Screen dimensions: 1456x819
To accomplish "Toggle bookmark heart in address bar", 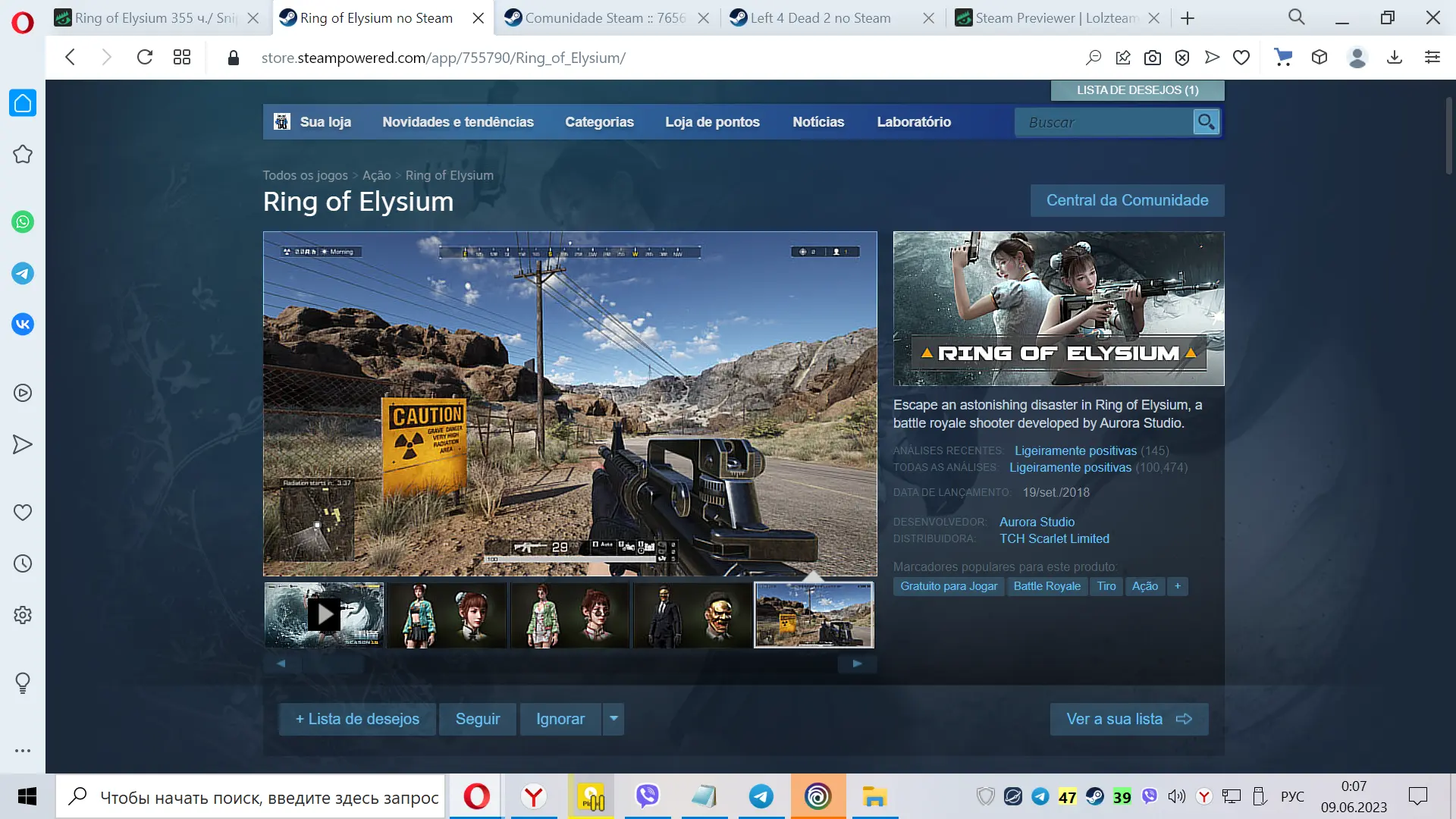I will [1241, 58].
